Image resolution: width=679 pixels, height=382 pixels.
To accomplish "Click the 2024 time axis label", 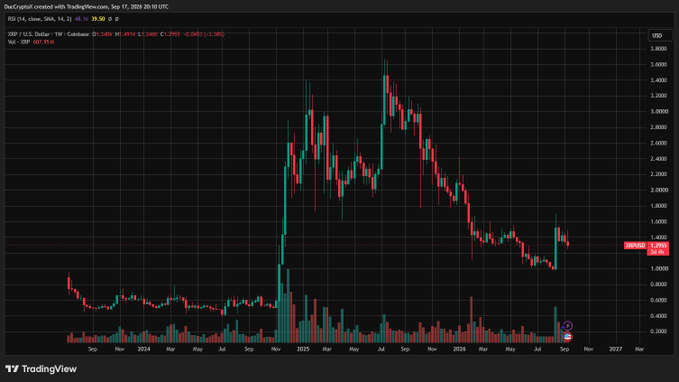I will pyautogui.click(x=144, y=349).
